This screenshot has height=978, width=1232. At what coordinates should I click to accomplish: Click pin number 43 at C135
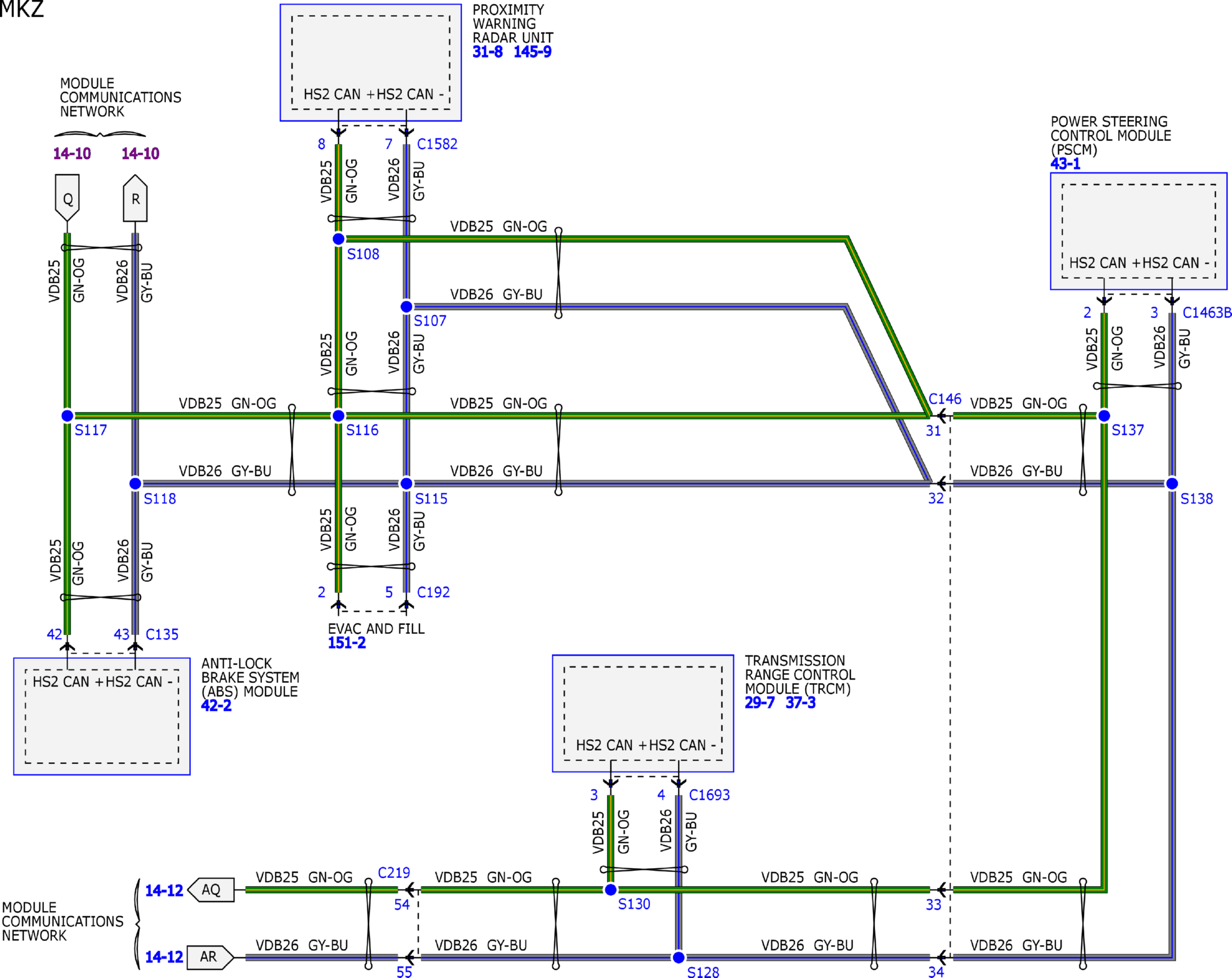121,634
